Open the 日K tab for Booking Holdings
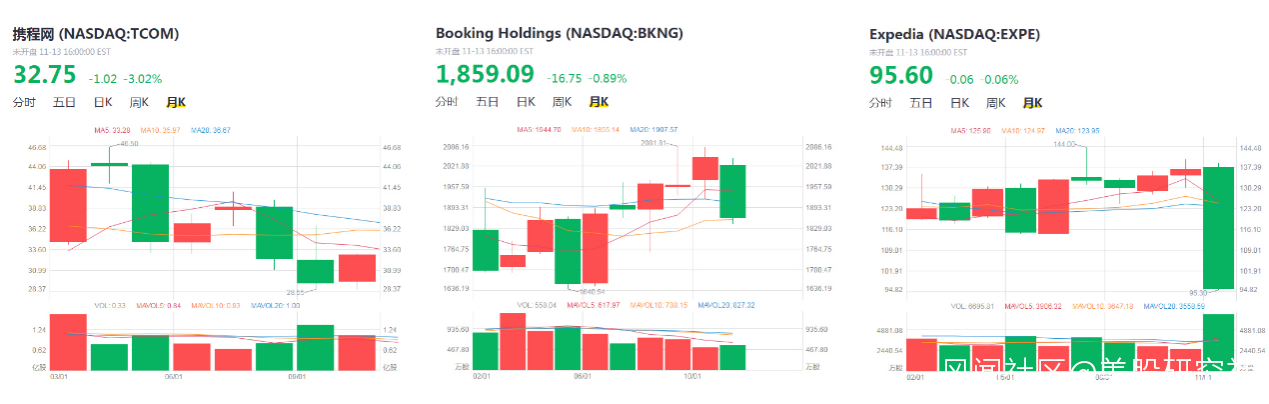1269x404 pixels. (x=525, y=102)
